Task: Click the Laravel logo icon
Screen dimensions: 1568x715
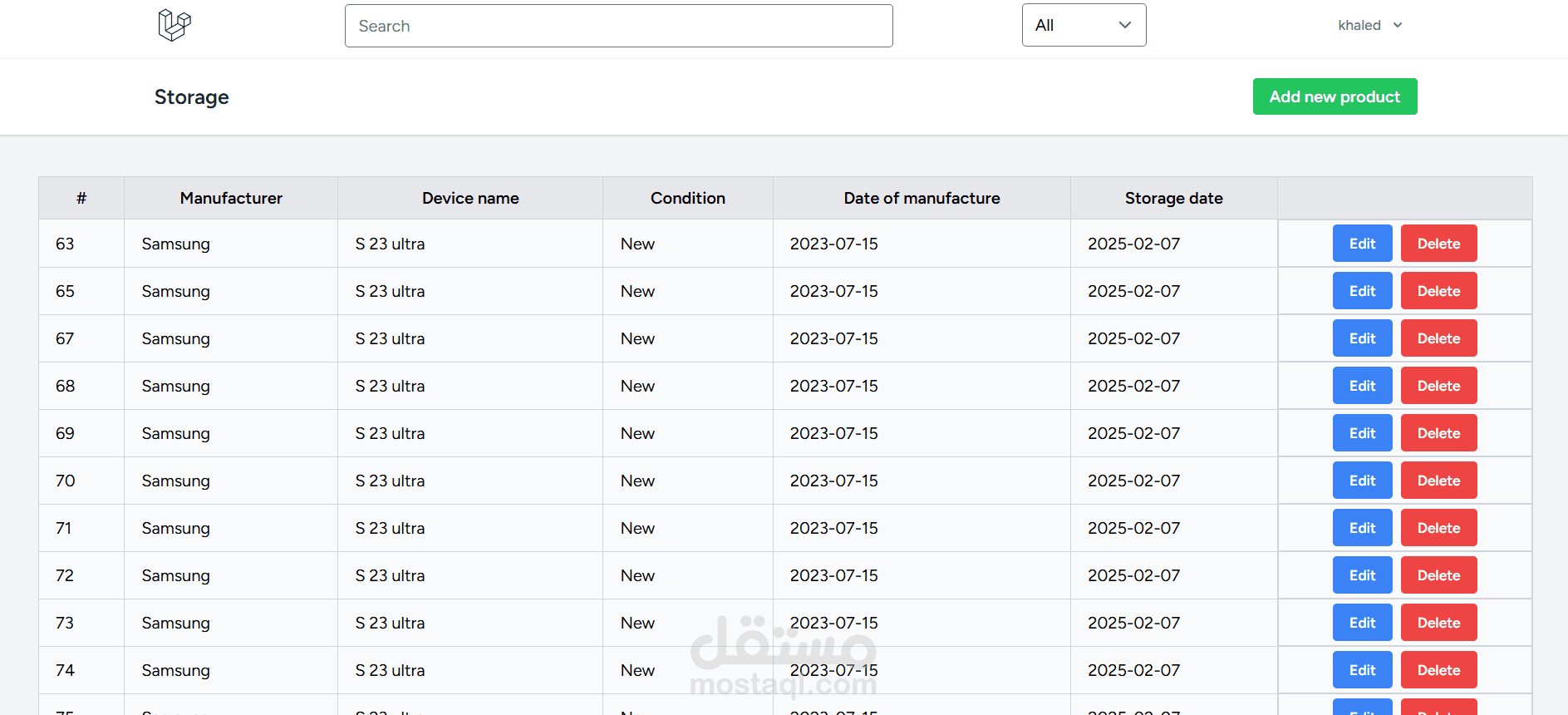Action: [174, 25]
